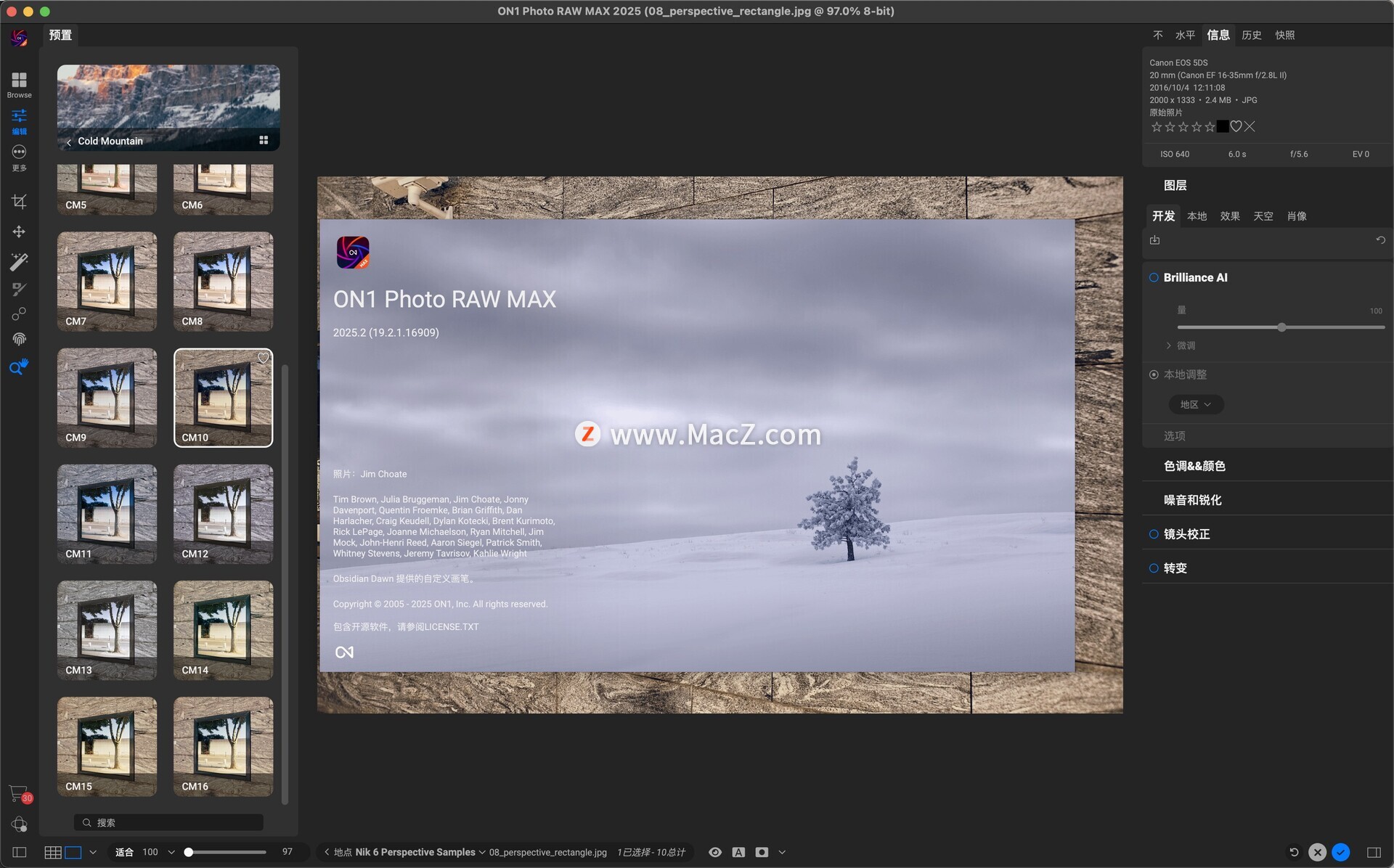This screenshot has height=868, width=1394.
Task: Open the Browse module
Action: pyautogui.click(x=19, y=84)
